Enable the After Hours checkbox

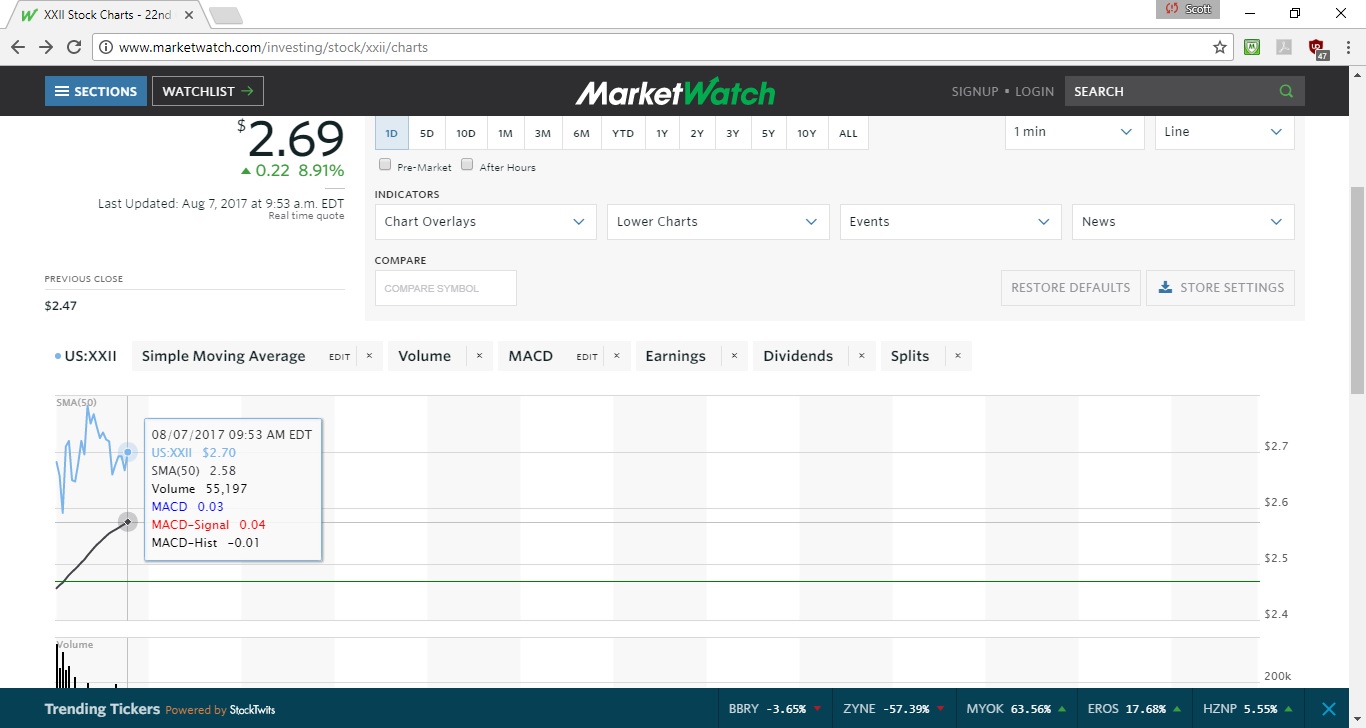click(467, 165)
